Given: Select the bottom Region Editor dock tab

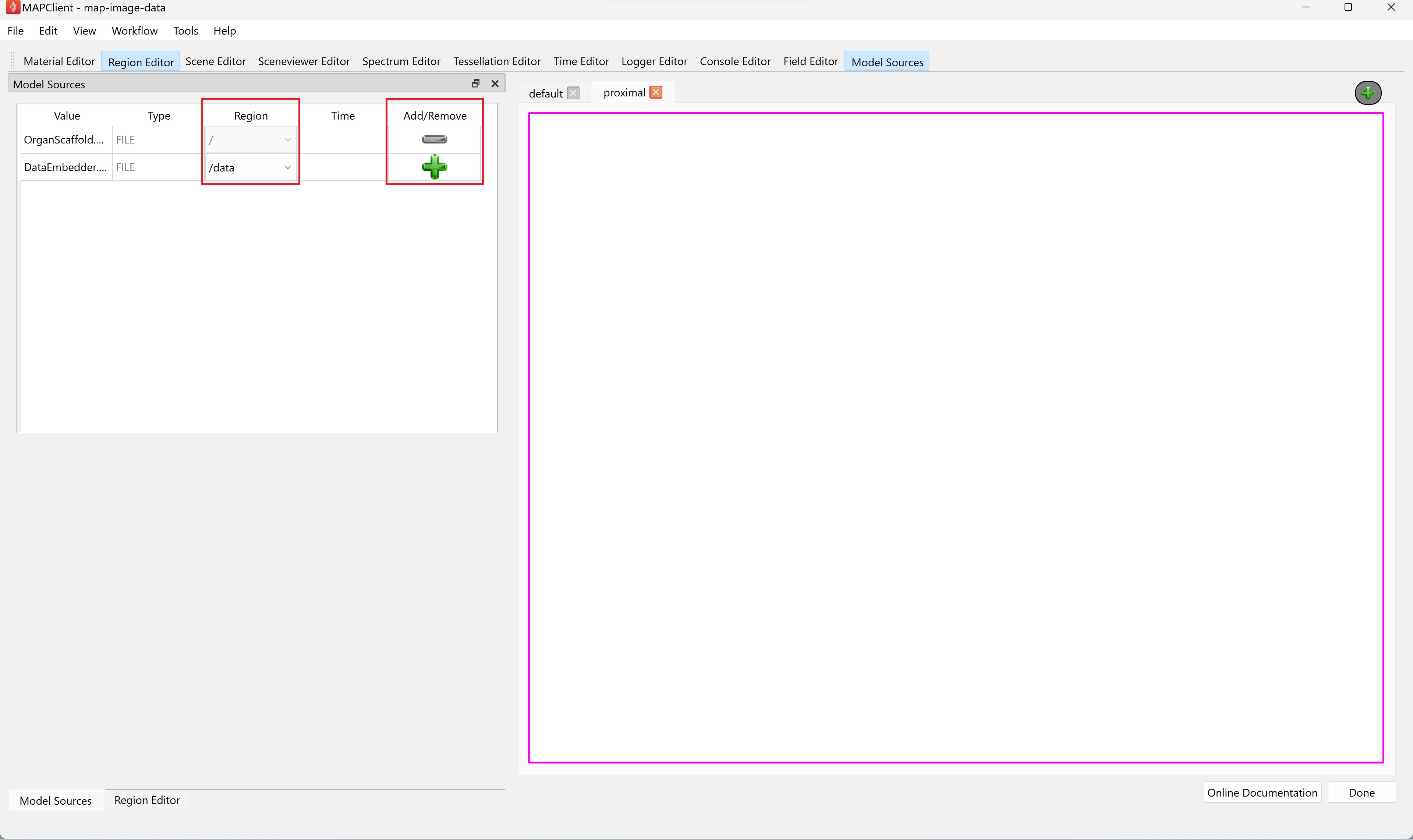Looking at the screenshot, I should click(x=147, y=800).
